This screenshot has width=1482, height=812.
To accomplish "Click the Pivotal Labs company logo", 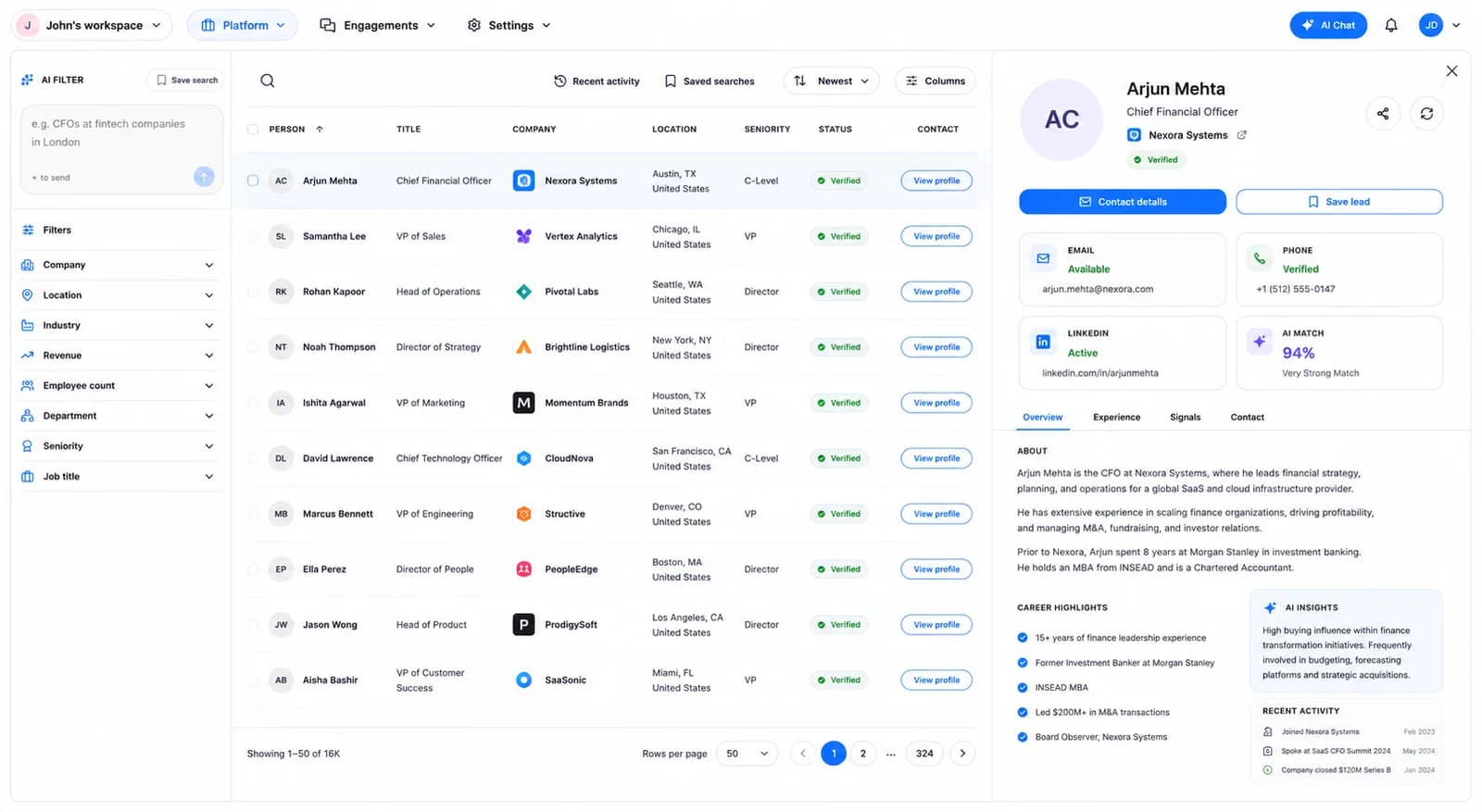I will (523, 292).
